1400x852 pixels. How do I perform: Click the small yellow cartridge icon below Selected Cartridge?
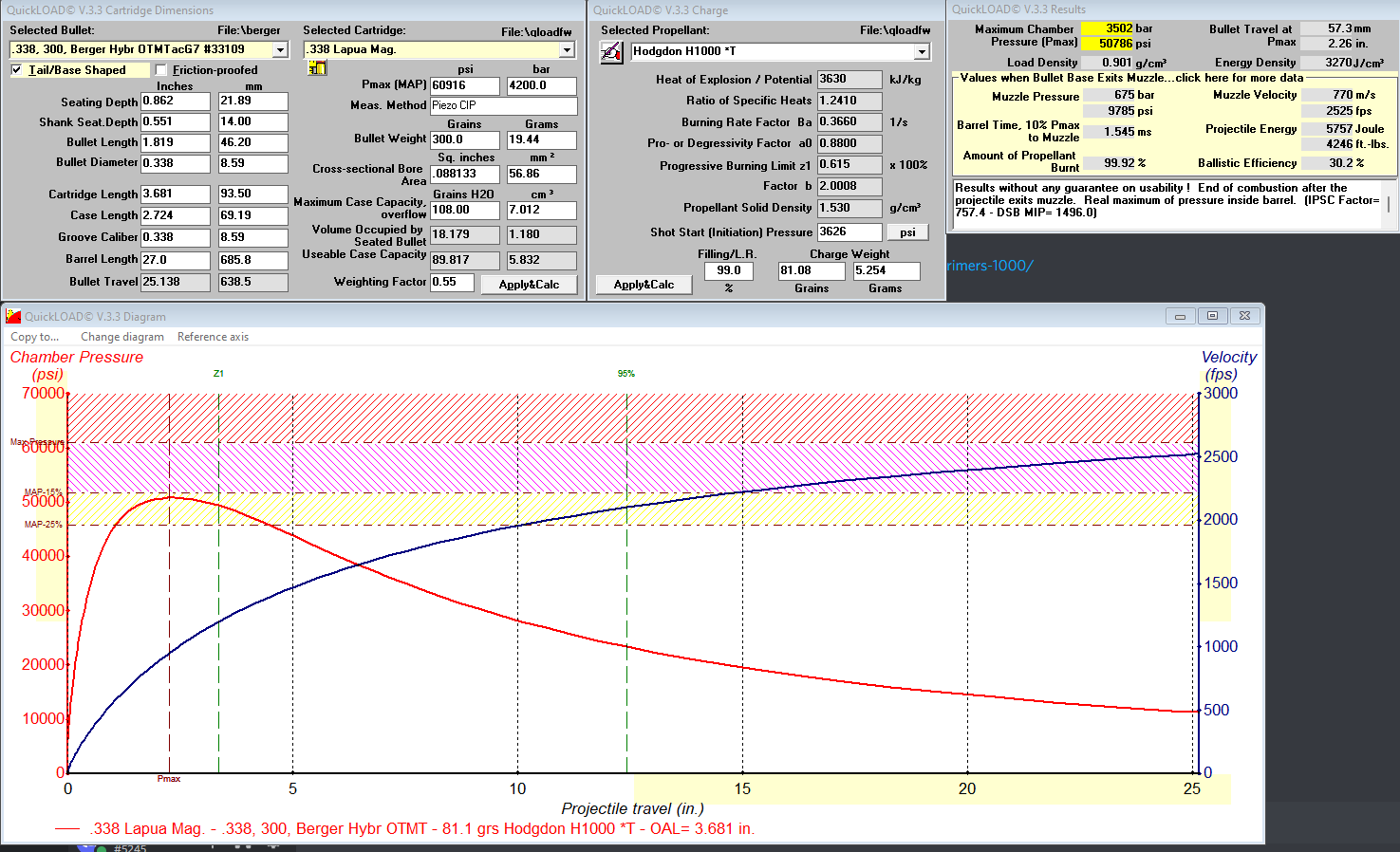[317, 68]
